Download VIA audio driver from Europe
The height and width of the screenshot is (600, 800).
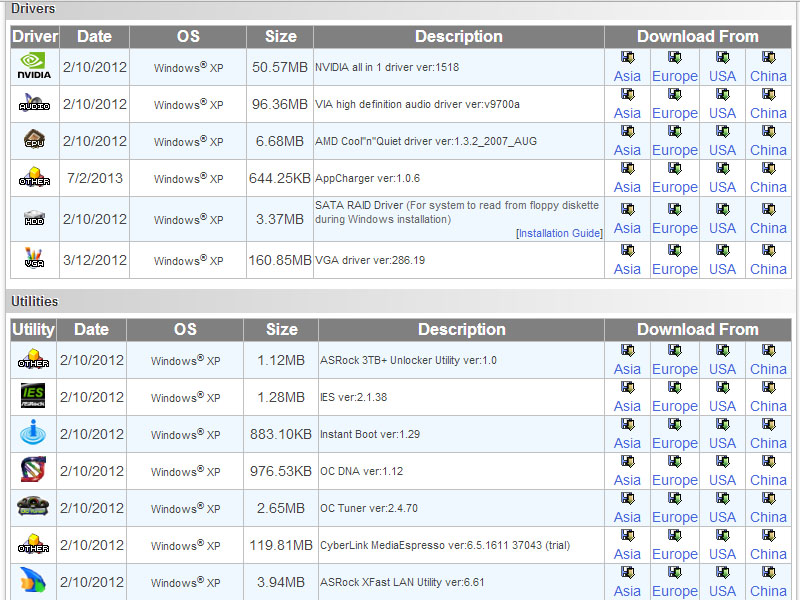click(x=674, y=113)
